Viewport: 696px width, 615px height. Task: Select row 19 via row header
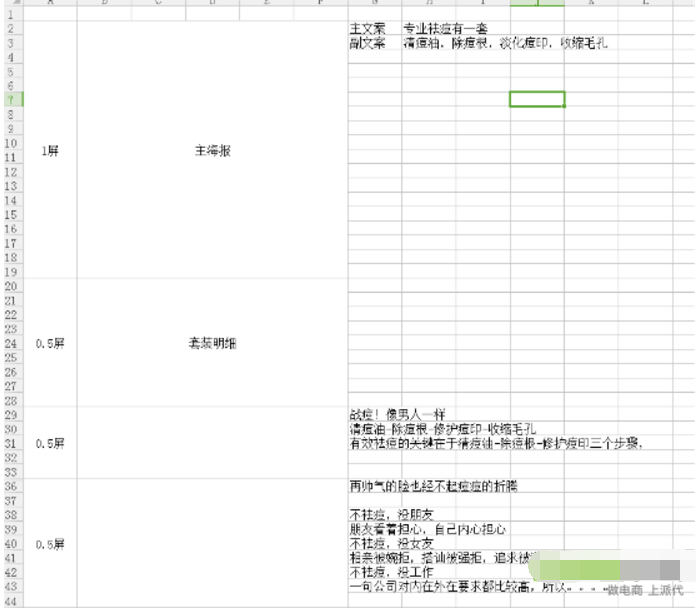(x=10, y=271)
